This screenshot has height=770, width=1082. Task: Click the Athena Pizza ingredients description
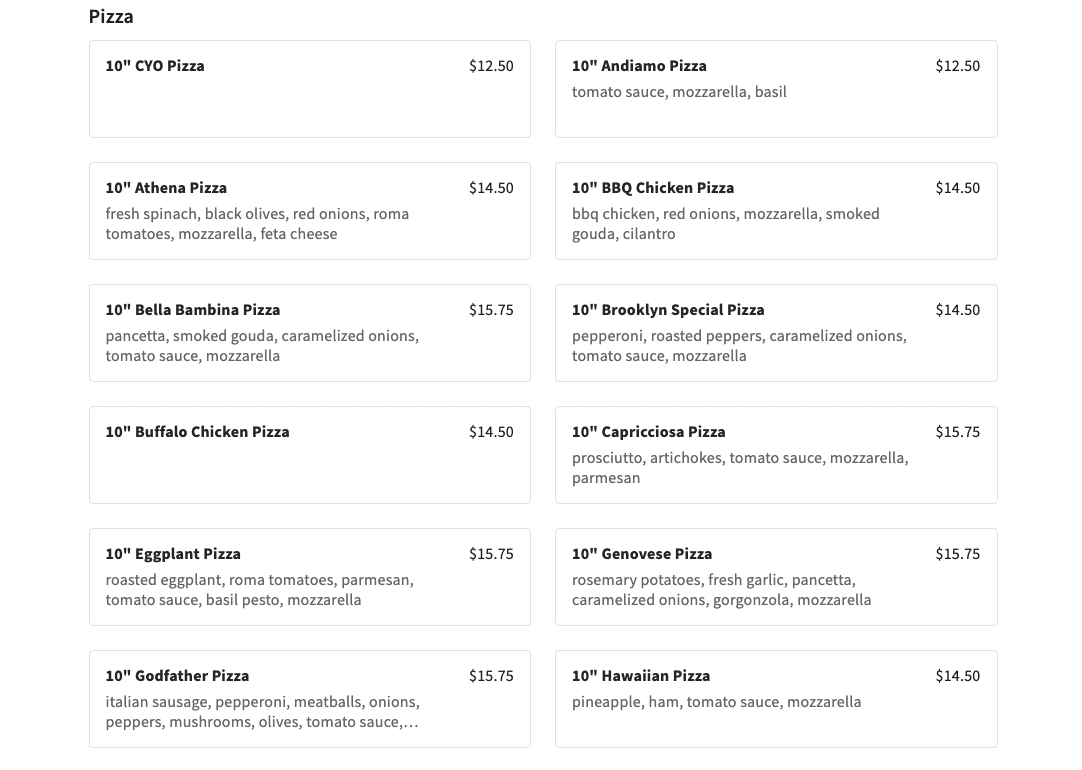tap(257, 224)
